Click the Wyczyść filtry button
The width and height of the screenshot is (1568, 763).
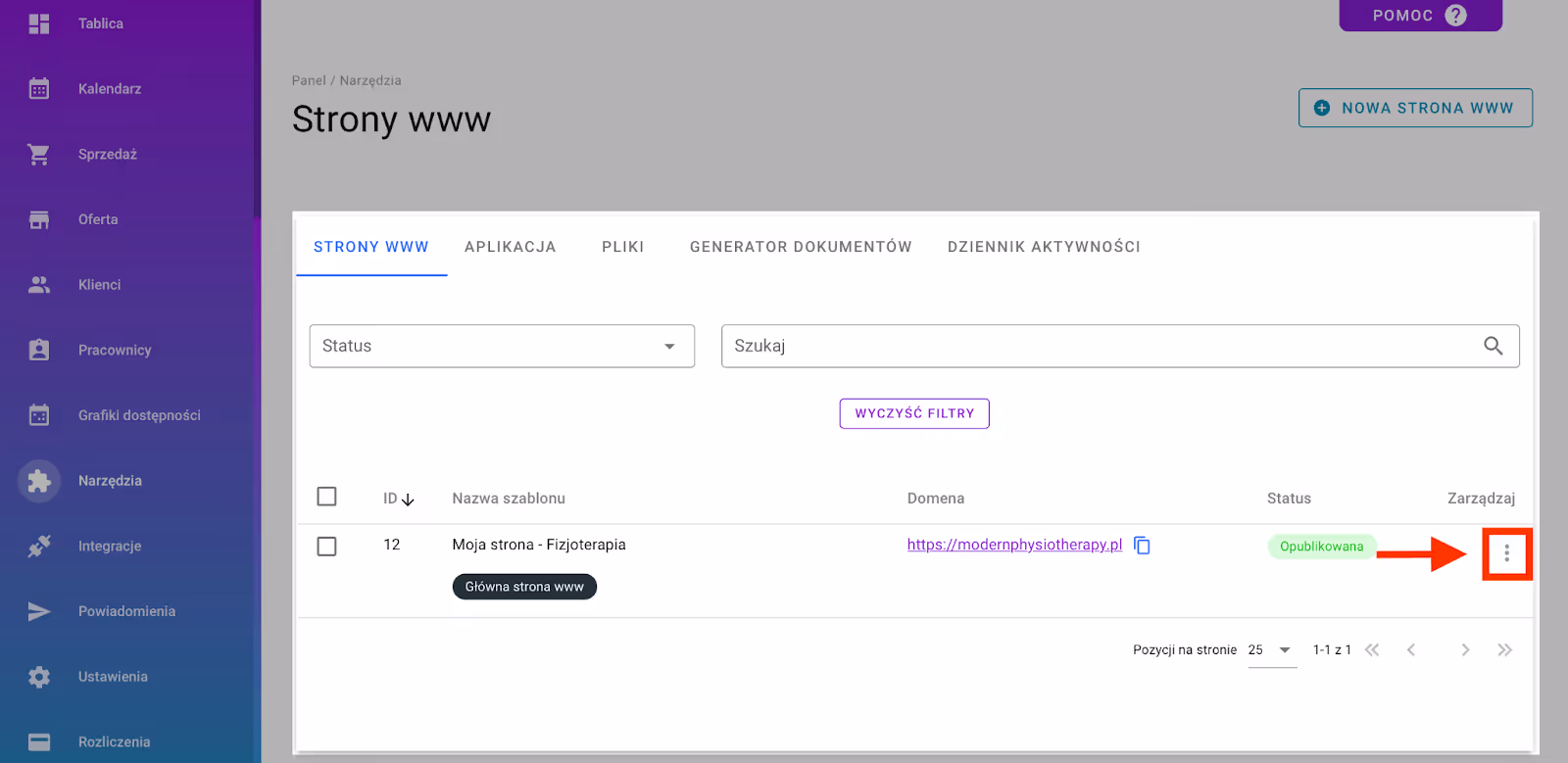tap(914, 413)
